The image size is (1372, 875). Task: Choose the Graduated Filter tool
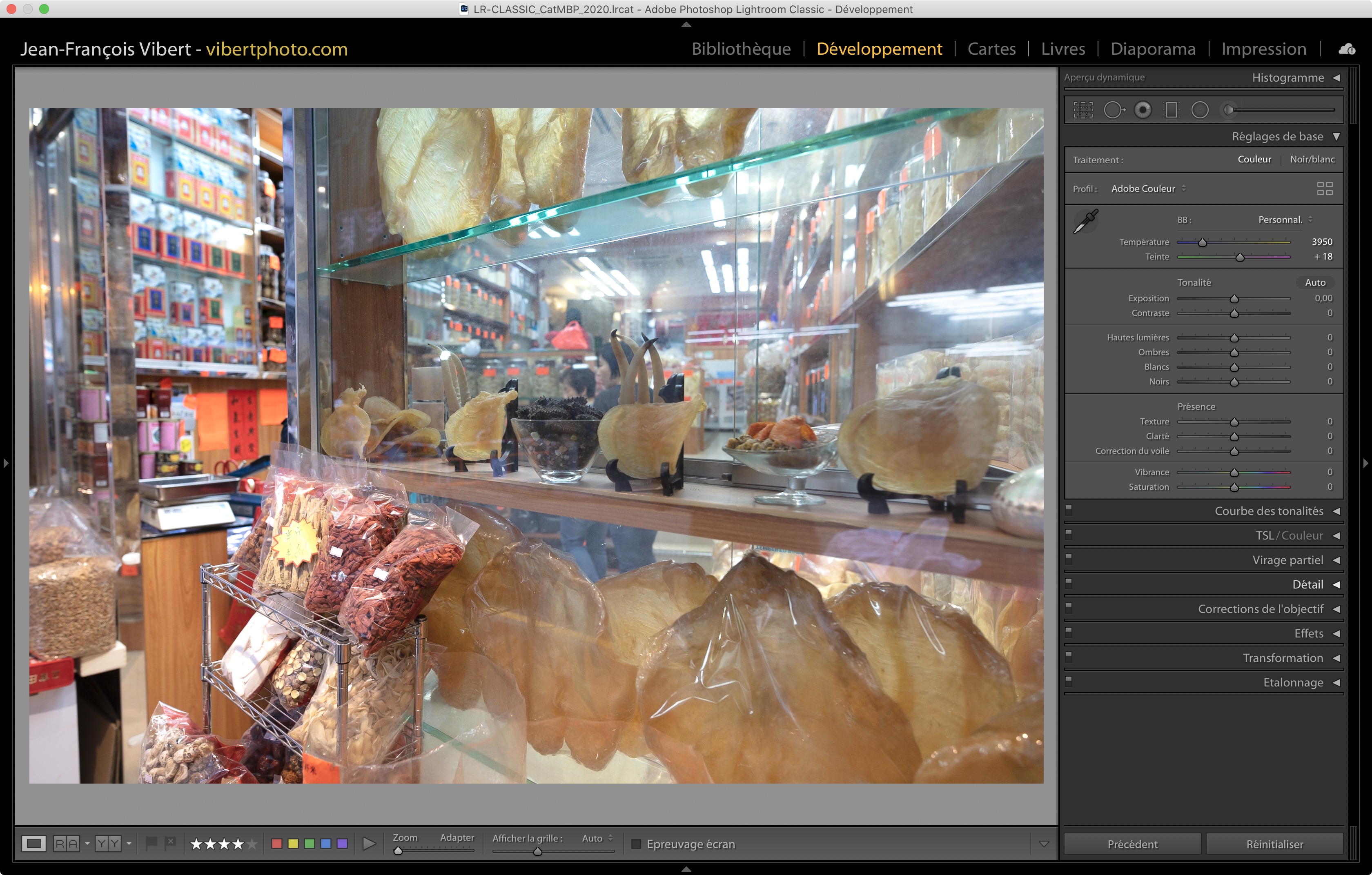click(x=1171, y=110)
